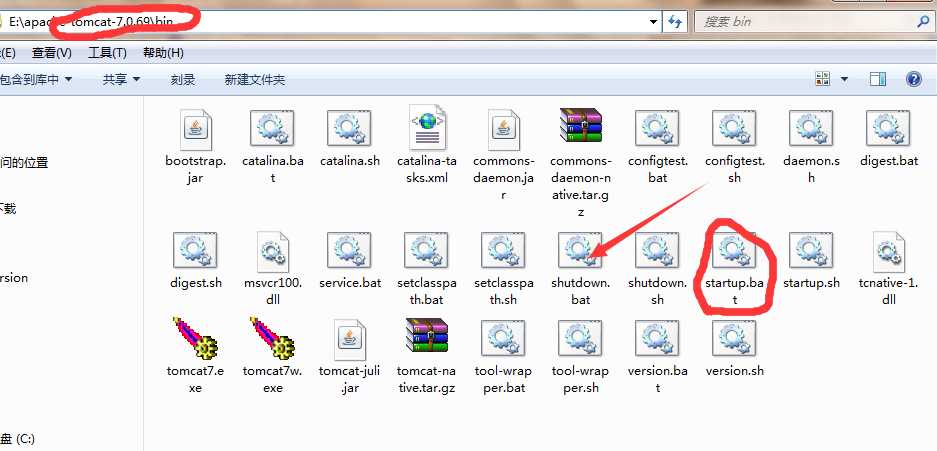937x451 pixels.
Task: Open the 查看(V) menu
Action: tap(52, 53)
